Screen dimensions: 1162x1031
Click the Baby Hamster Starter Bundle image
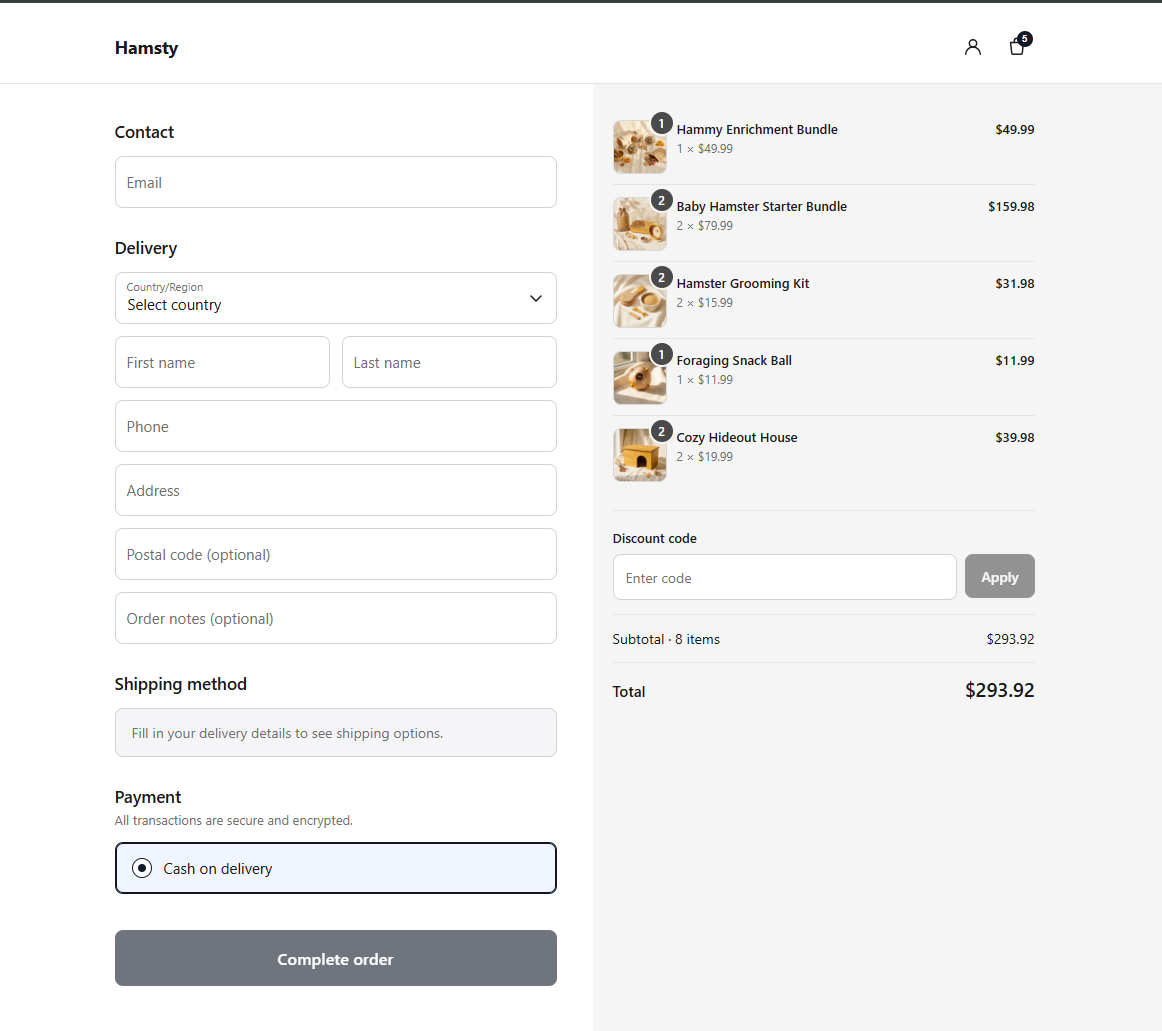pyautogui.click(x=640, y=224)
